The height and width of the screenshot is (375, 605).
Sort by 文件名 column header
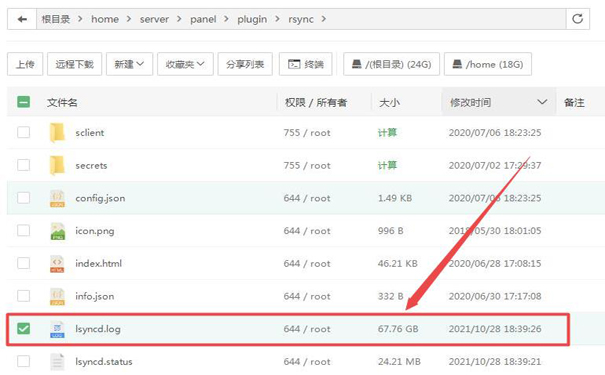click(x=62, y=103)
